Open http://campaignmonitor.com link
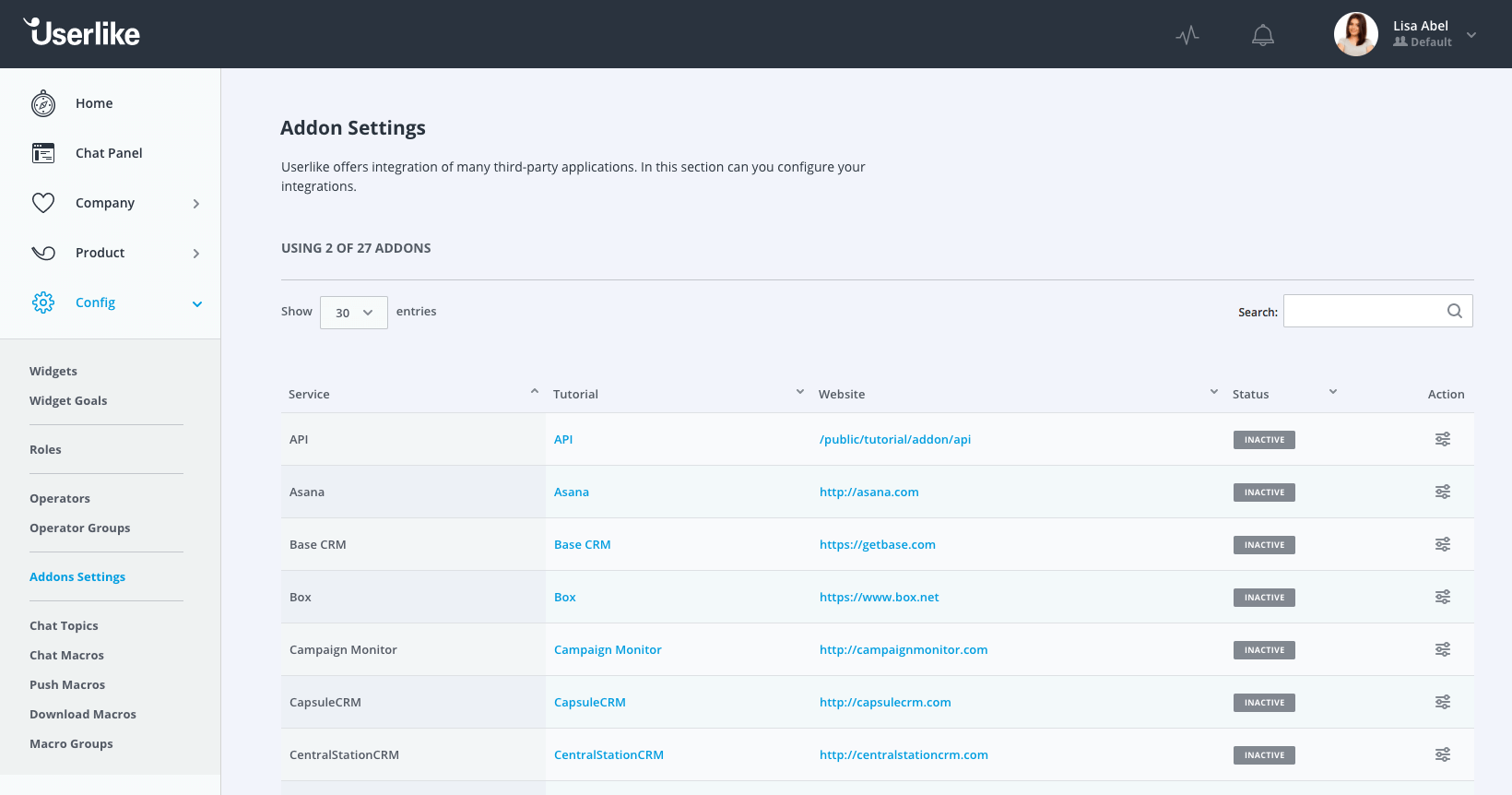Viewport: 1512px width, 795px height. [904, 649]
